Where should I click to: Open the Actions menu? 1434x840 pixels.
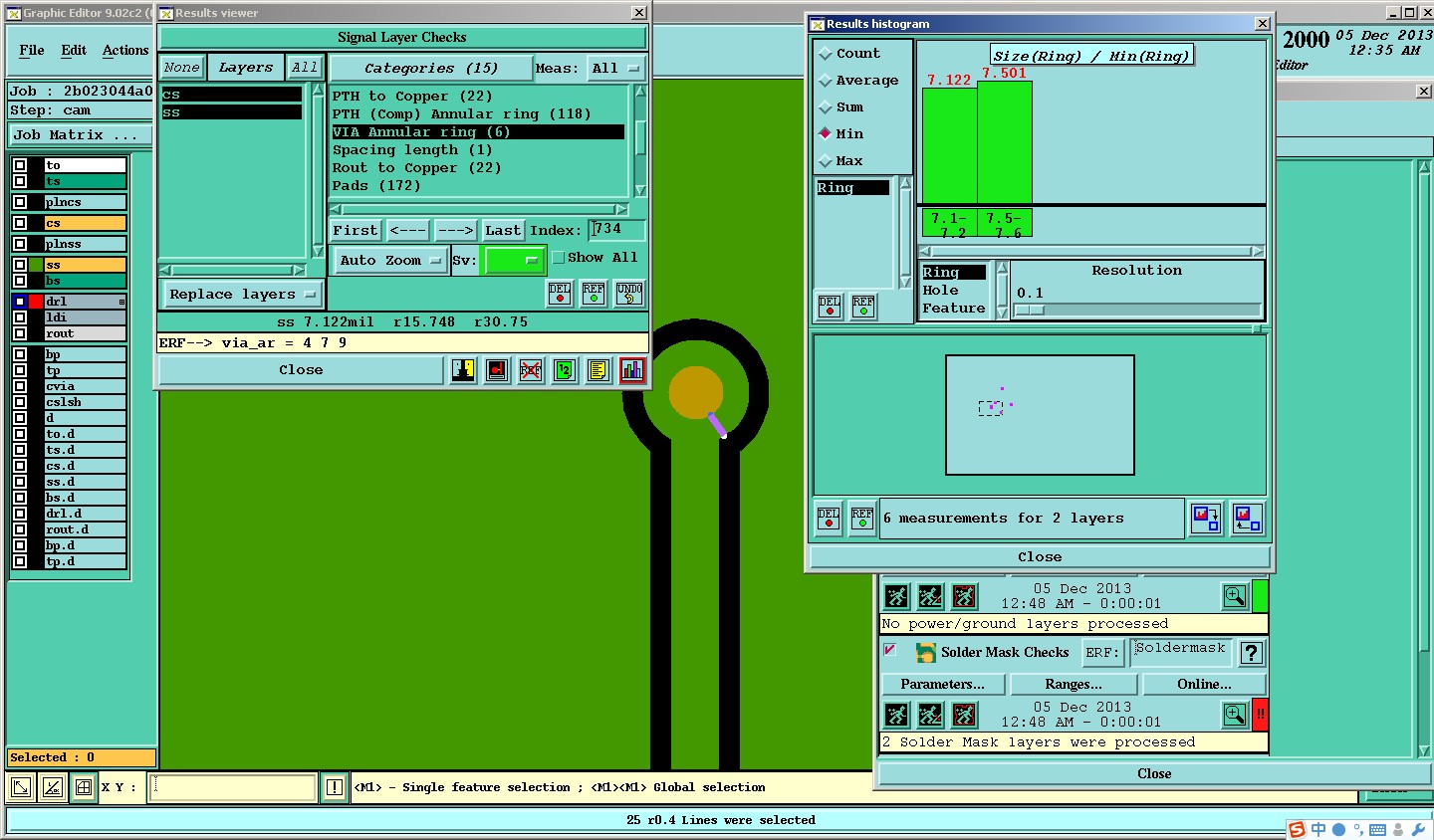pyautogui.click(x=125, y=50)
